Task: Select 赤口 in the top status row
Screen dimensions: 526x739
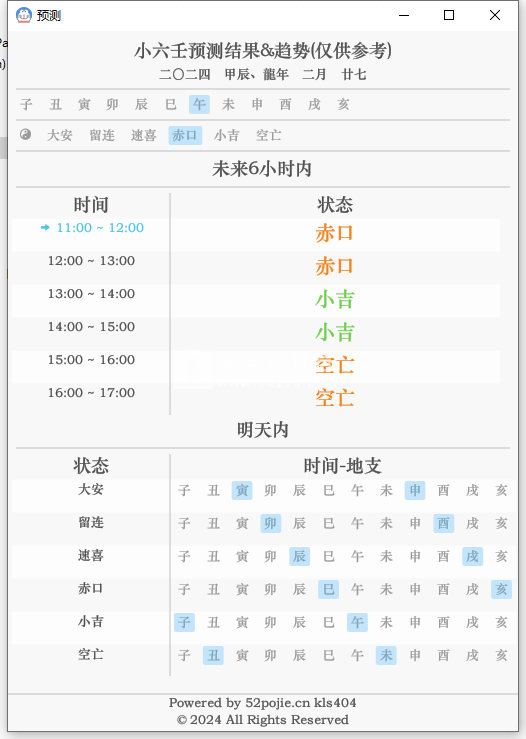Action: [x=185, y=135]
